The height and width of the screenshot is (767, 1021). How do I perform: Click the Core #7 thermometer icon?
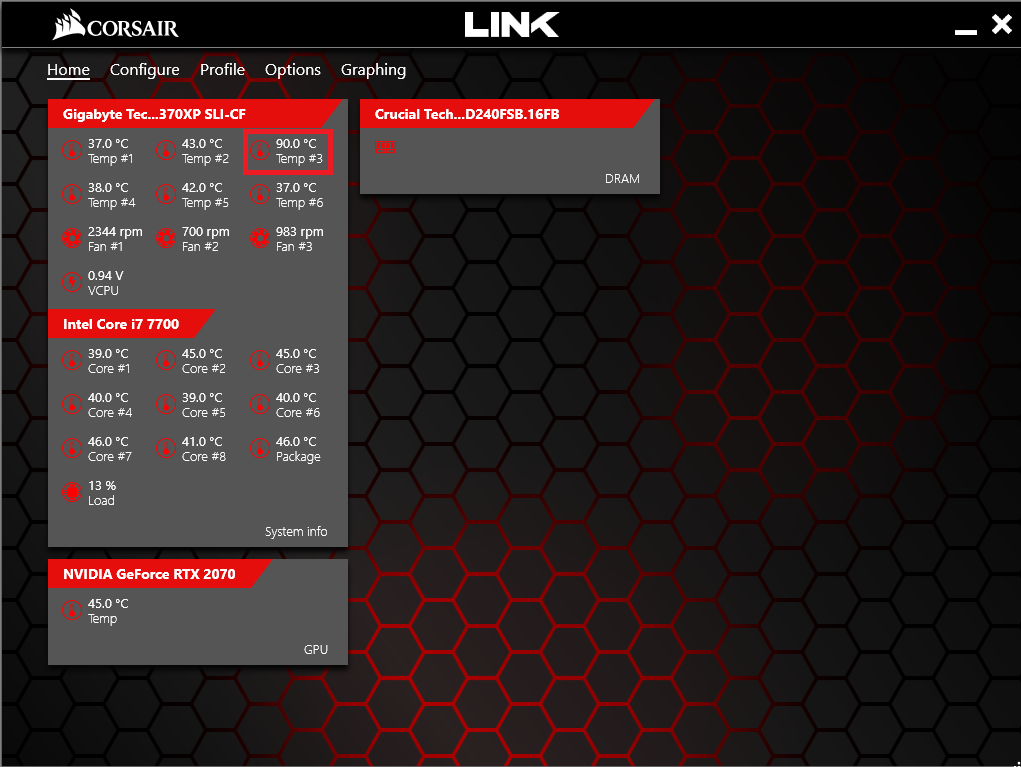point(72,449)
